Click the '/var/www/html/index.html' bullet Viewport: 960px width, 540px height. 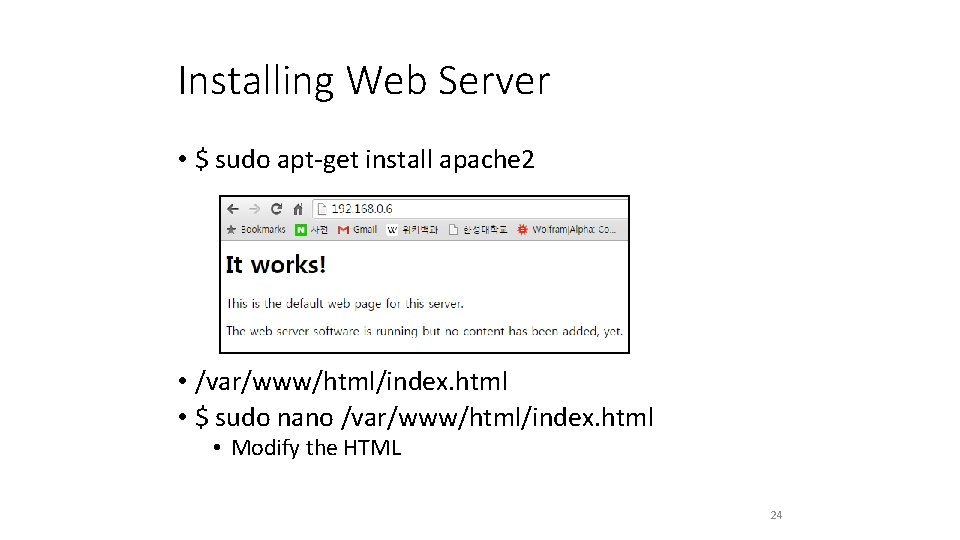[351, 381]
